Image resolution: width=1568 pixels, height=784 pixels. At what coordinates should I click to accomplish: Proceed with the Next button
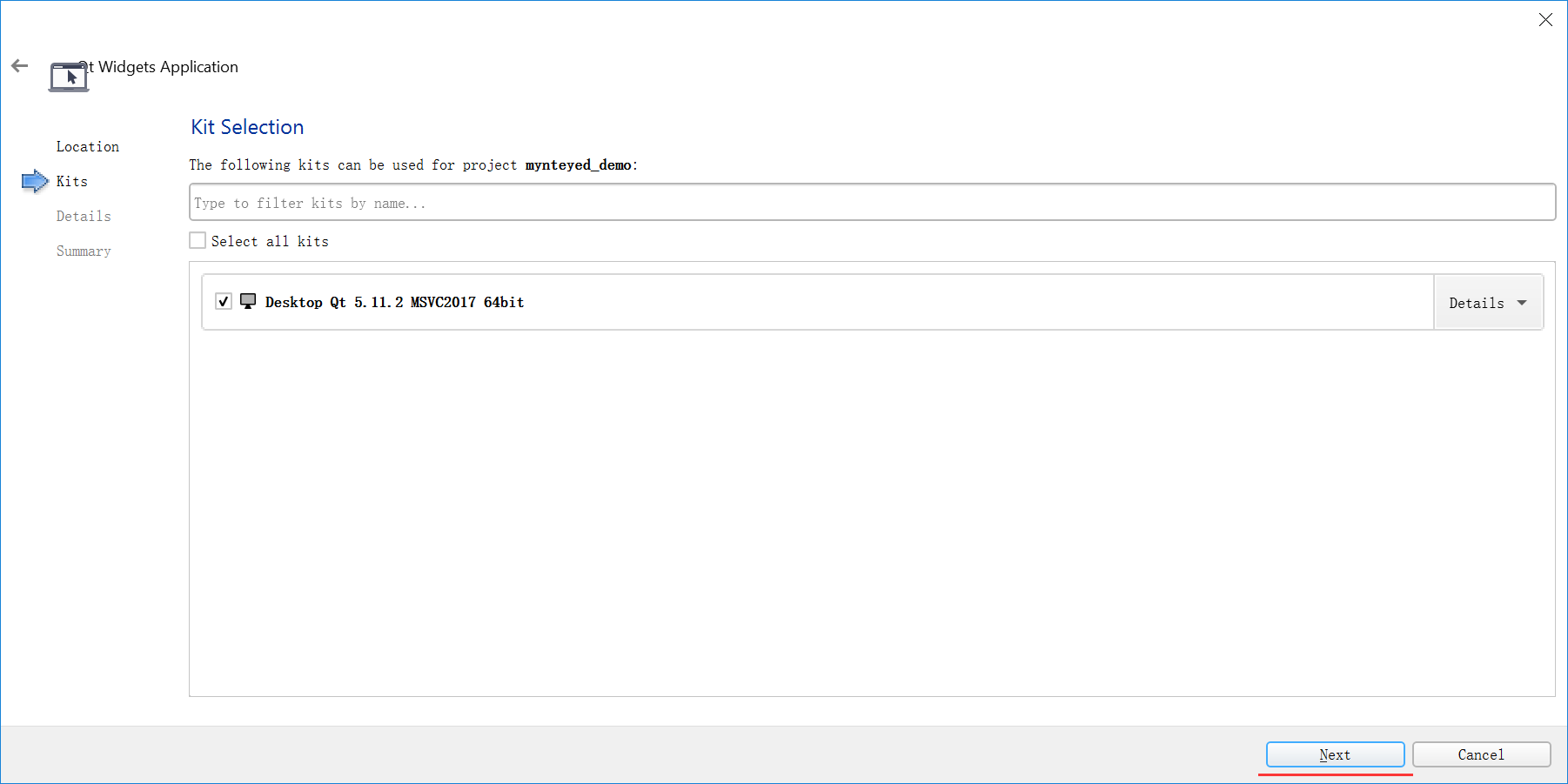[1335, 754]
